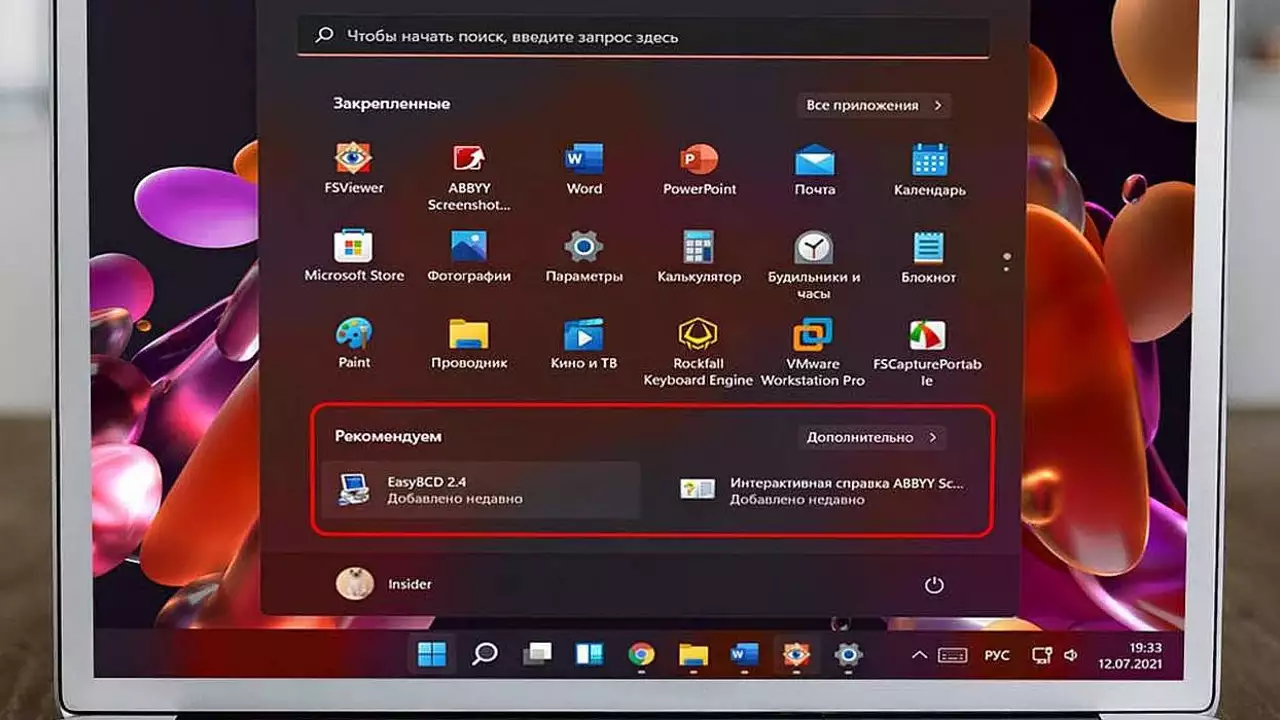Open the Почта mail app
Image resolution: width=1280 pixels, height=720 pixels.
tap(815, 168)
